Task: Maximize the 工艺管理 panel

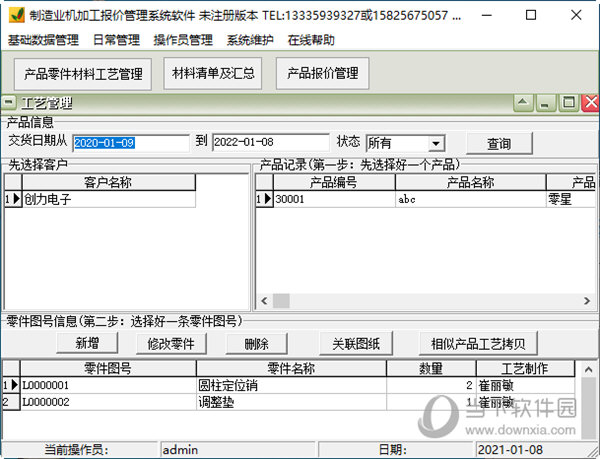Action: (568, 103)
